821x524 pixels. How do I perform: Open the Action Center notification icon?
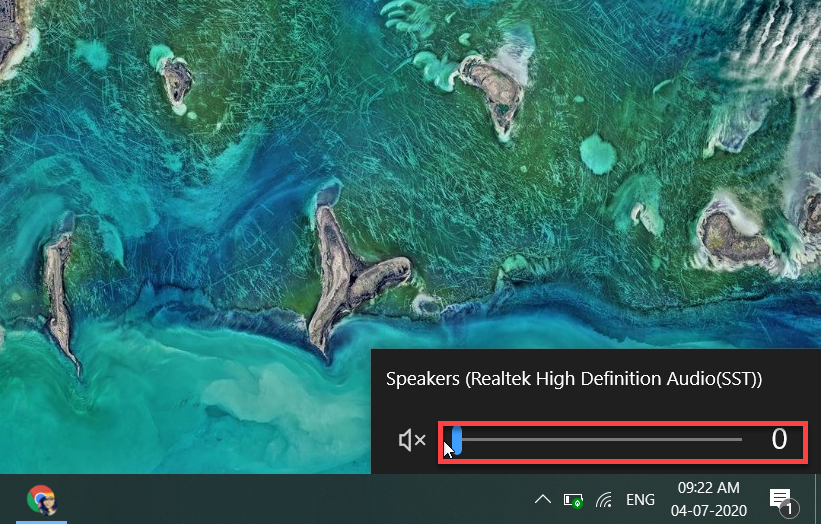coord(779,498)
